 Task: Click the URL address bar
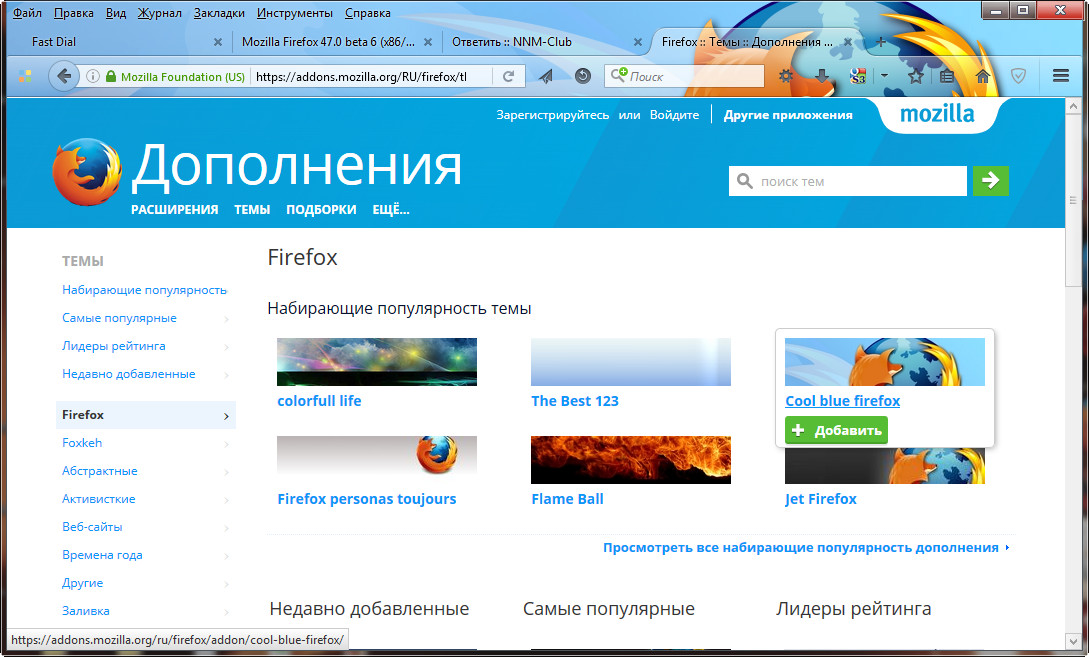tap(372, 76)
